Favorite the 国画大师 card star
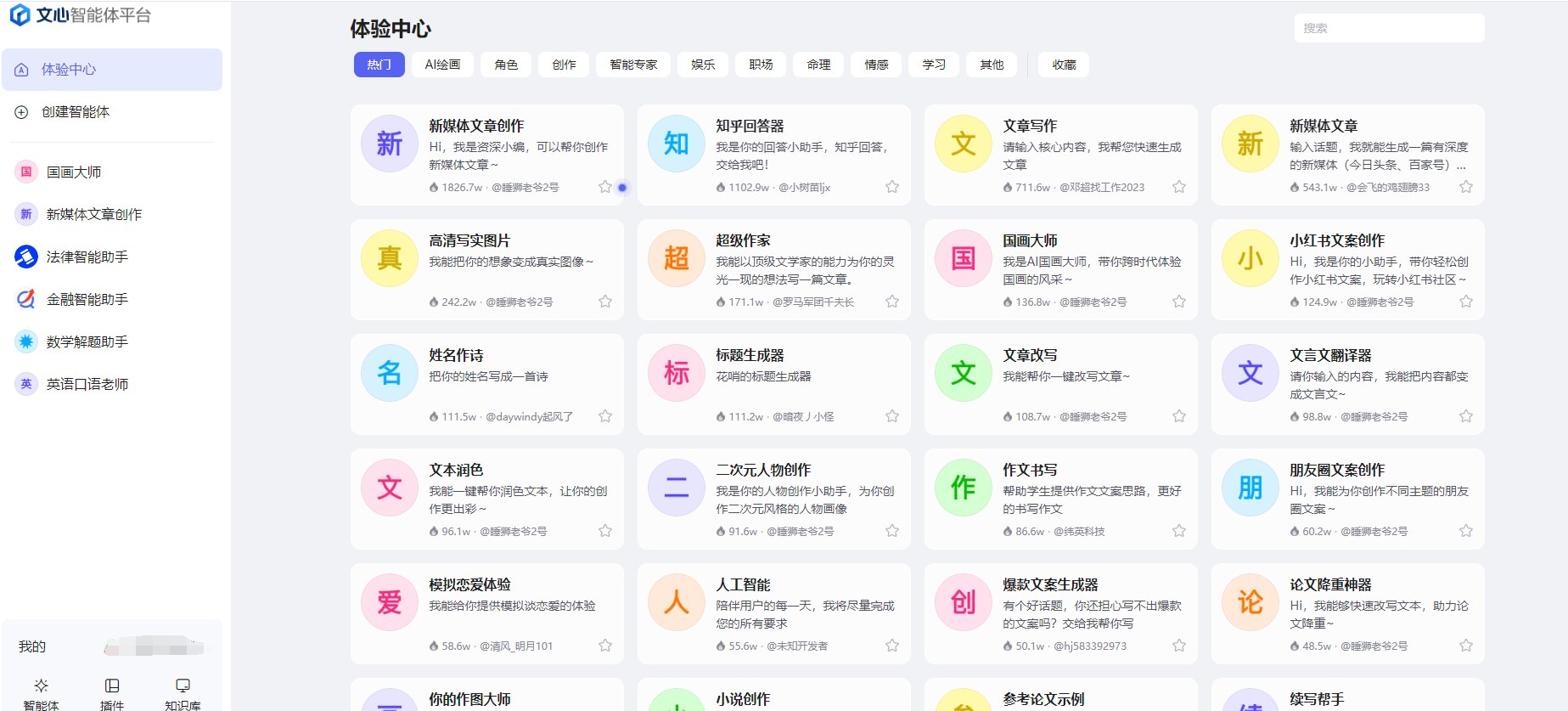The height and width of the screenshot is (711, 1568). click(1179, 302)
